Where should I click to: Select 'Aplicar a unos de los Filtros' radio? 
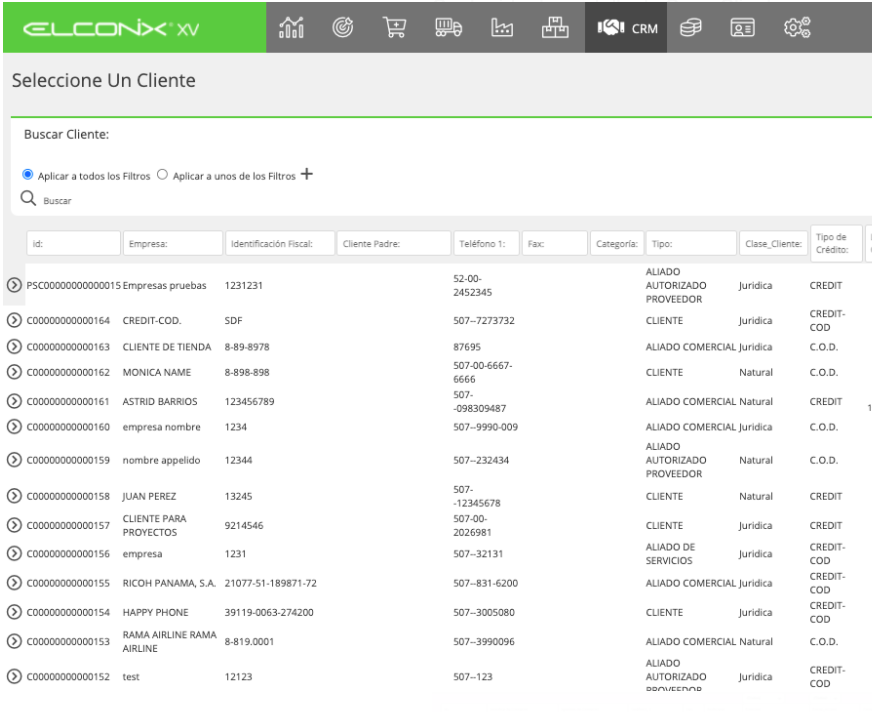[x=162, y=175]
